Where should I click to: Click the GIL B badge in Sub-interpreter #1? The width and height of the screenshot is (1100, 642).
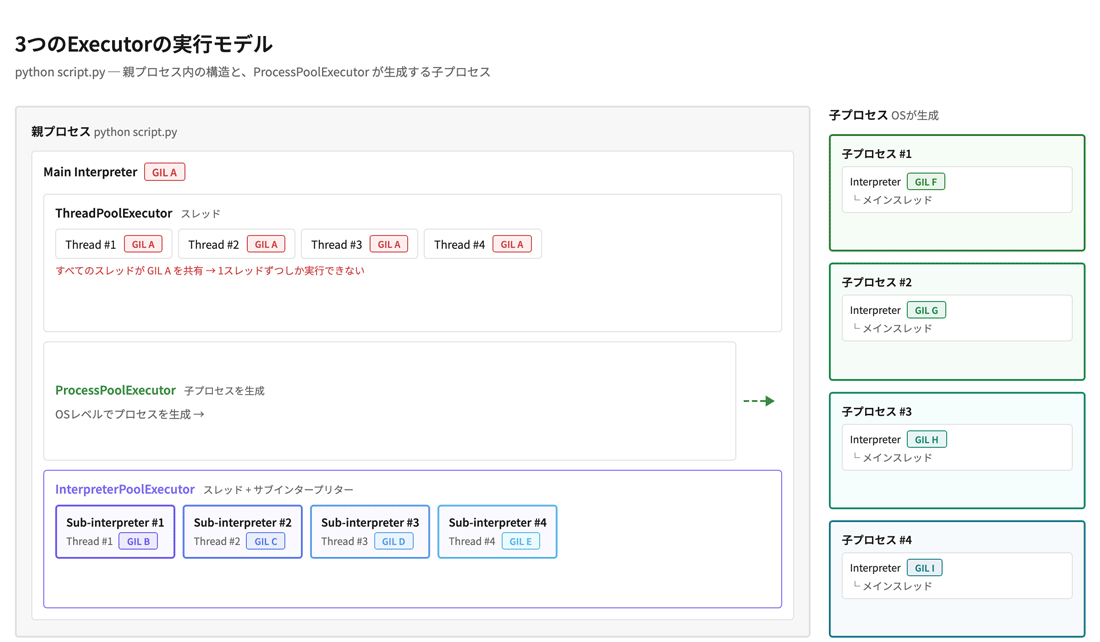[138, 541]
